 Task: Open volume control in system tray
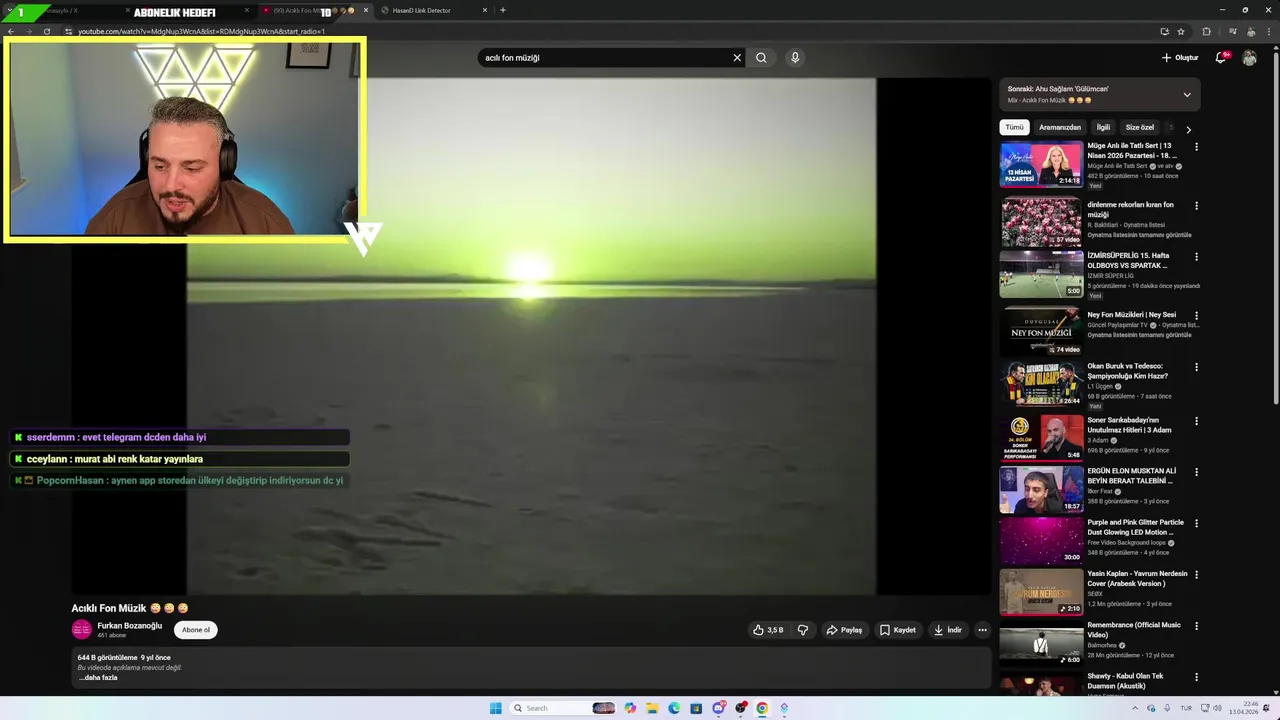tap(1219, 708)
